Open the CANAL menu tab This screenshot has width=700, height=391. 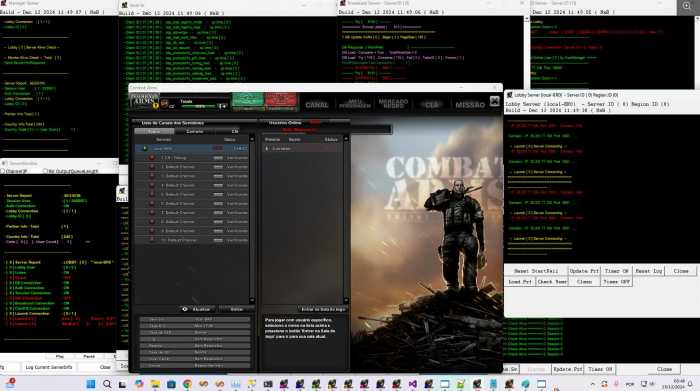(317, 104)
